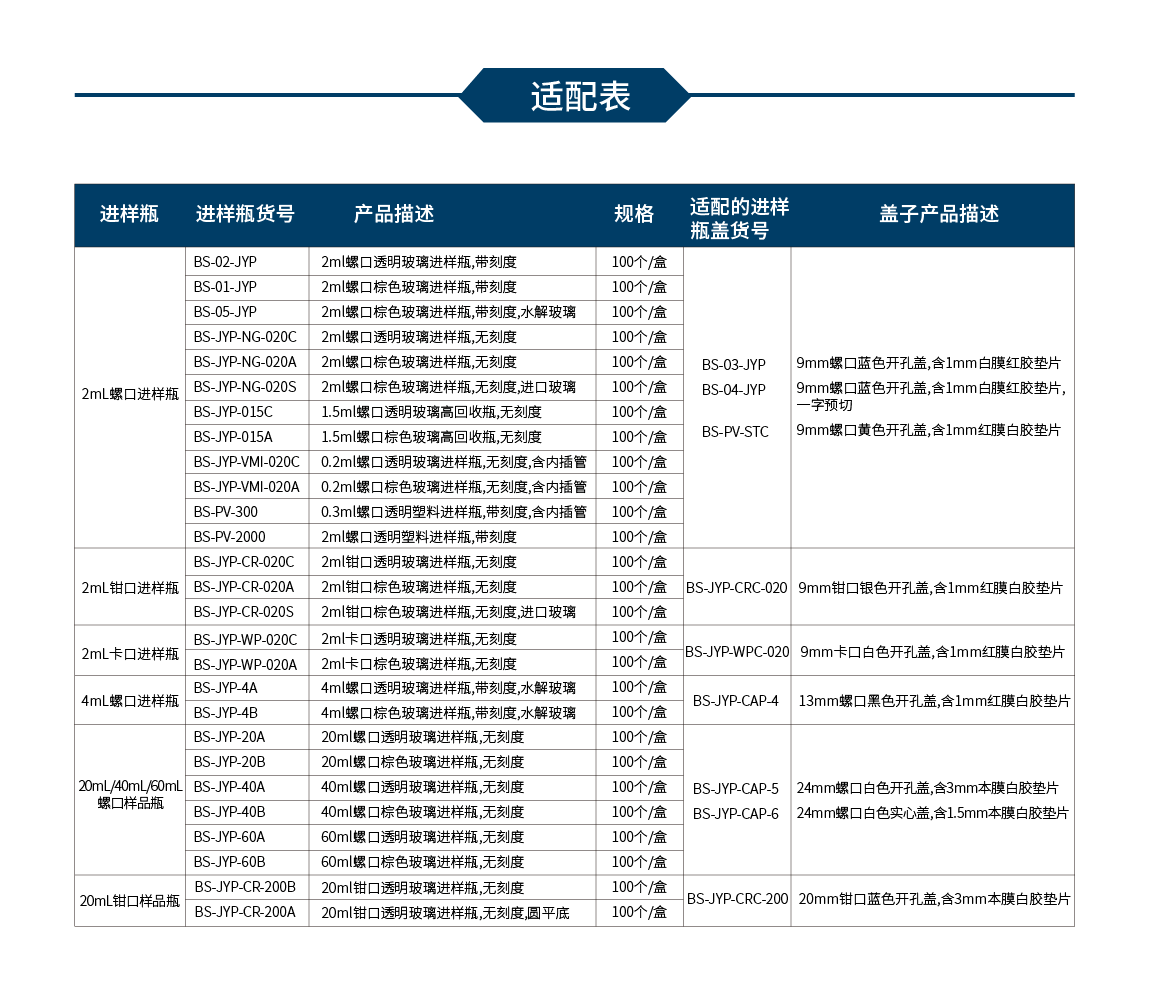This screenshot has width=1150, height=986.
Task: Click the BS-JYP-015A product code
Action: 233,437
